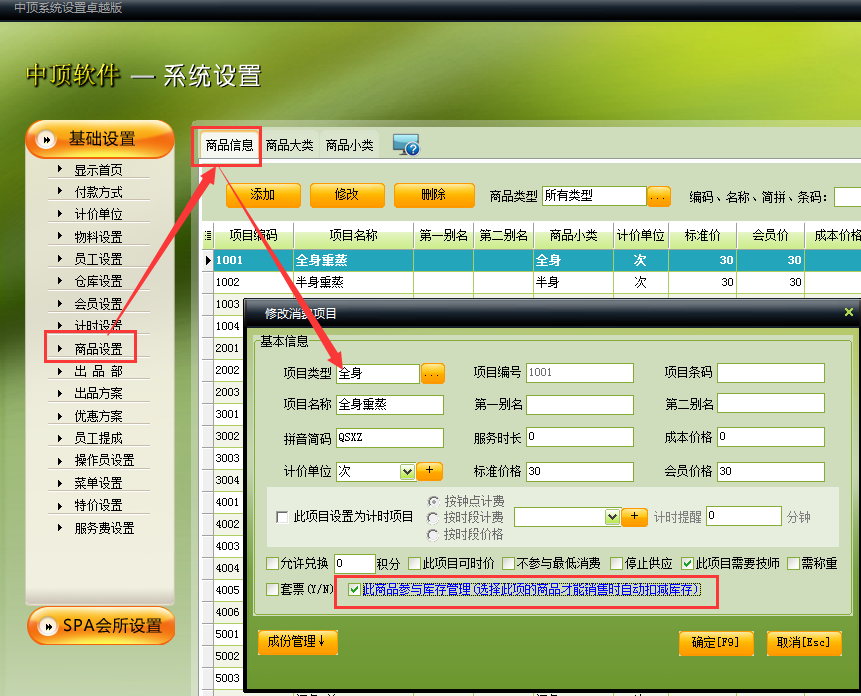The image size is (861, 696).
Task: Click the SPA会所设置 round arrow icon
Action: [x=47, y=626]
